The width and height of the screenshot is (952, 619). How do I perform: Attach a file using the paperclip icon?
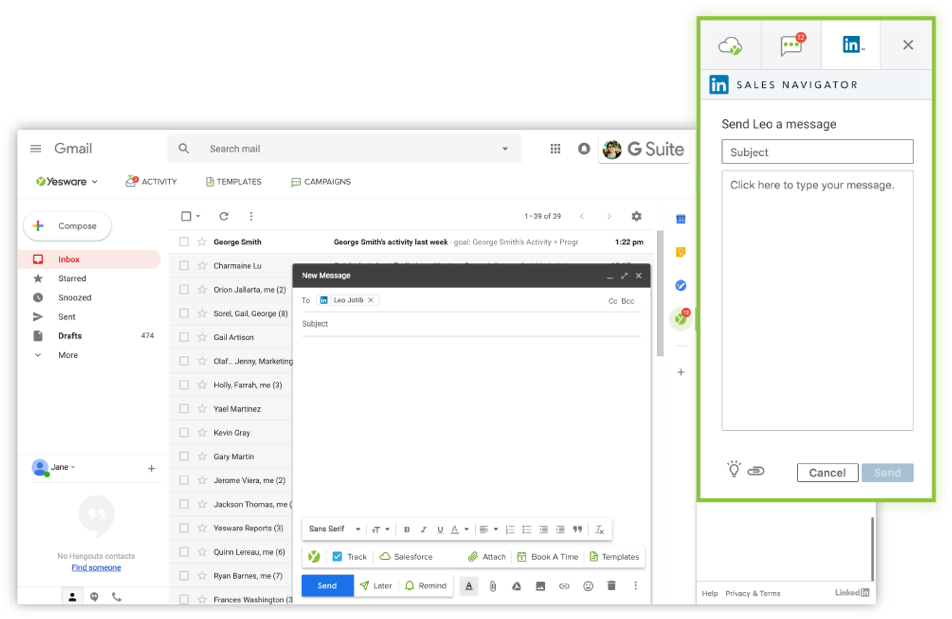point(493,586)
